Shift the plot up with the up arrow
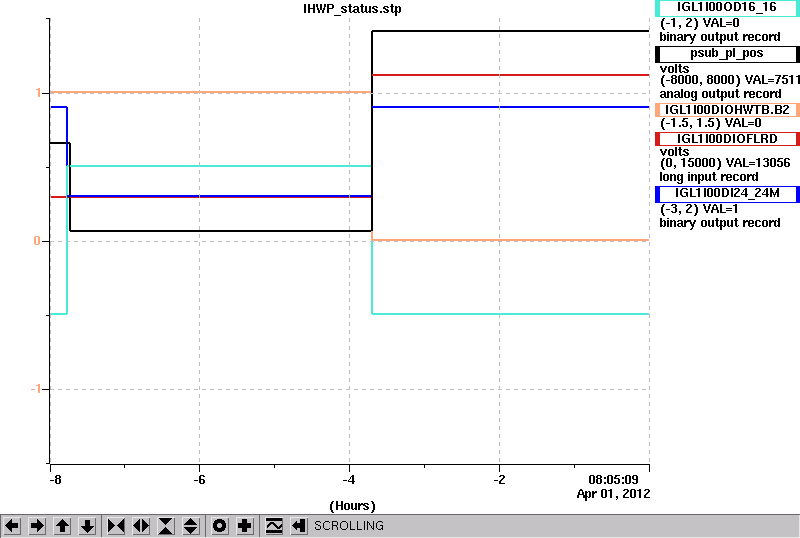This screenshot has height=538, width=800. [62, 526]
